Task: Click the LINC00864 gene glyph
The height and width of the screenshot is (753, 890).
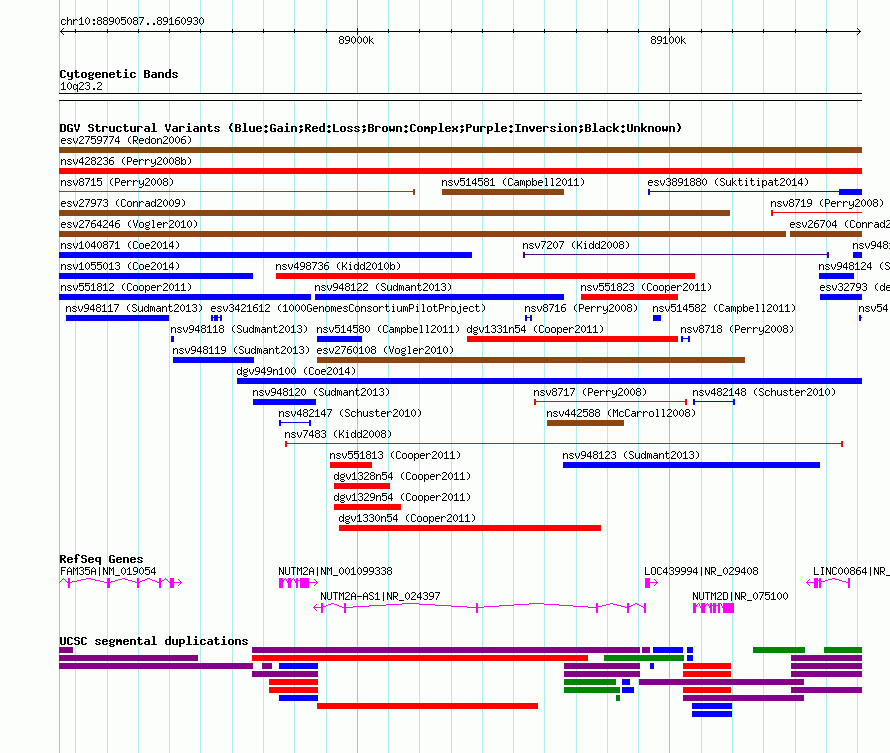Action: coord(828,583)
